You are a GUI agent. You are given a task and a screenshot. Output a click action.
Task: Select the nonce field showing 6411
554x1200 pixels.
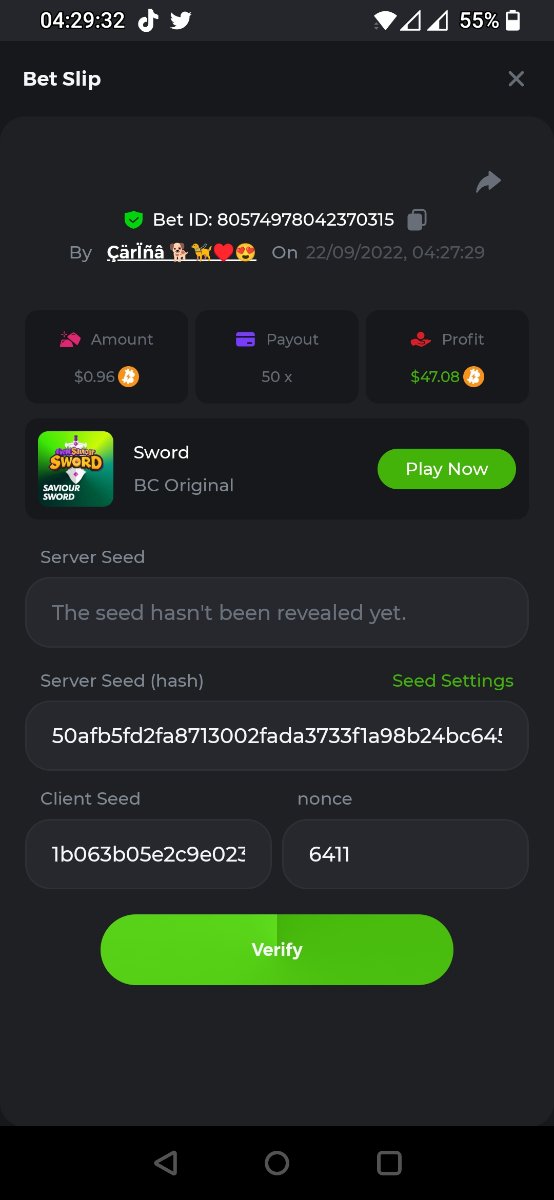[x=405, y=854]
